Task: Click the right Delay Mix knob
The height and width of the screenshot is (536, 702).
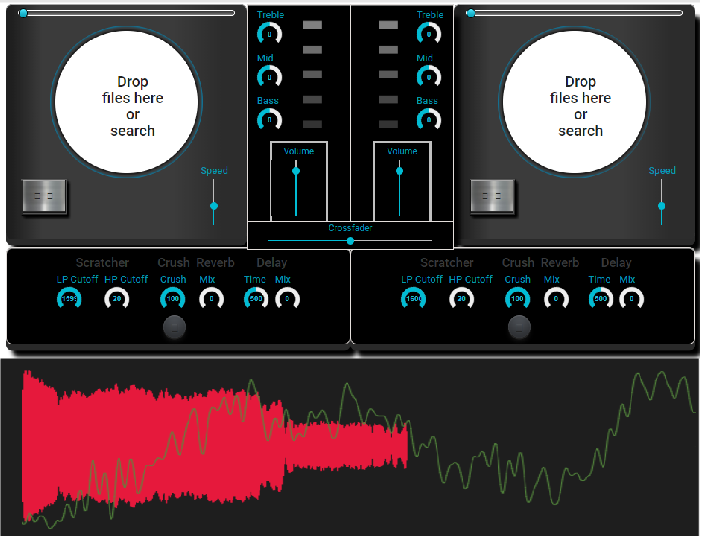Action: click(632, 298)
